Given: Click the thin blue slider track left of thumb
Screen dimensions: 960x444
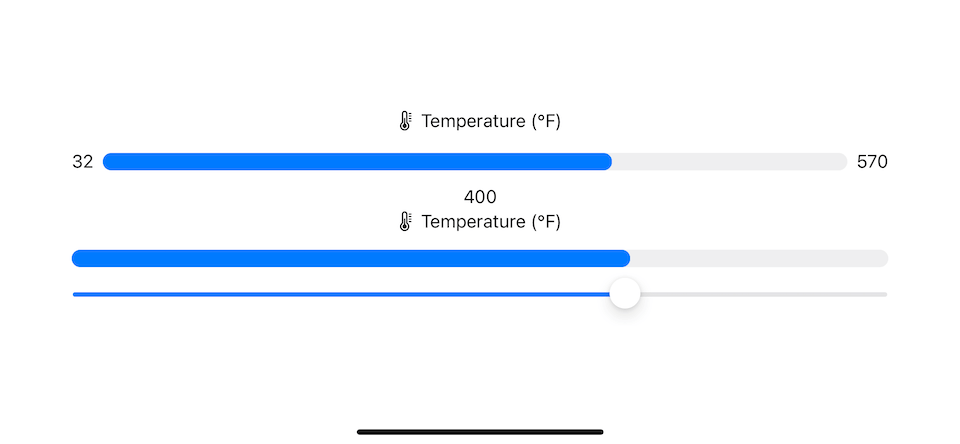Looking at the screenshot, I should coord(340,294).
